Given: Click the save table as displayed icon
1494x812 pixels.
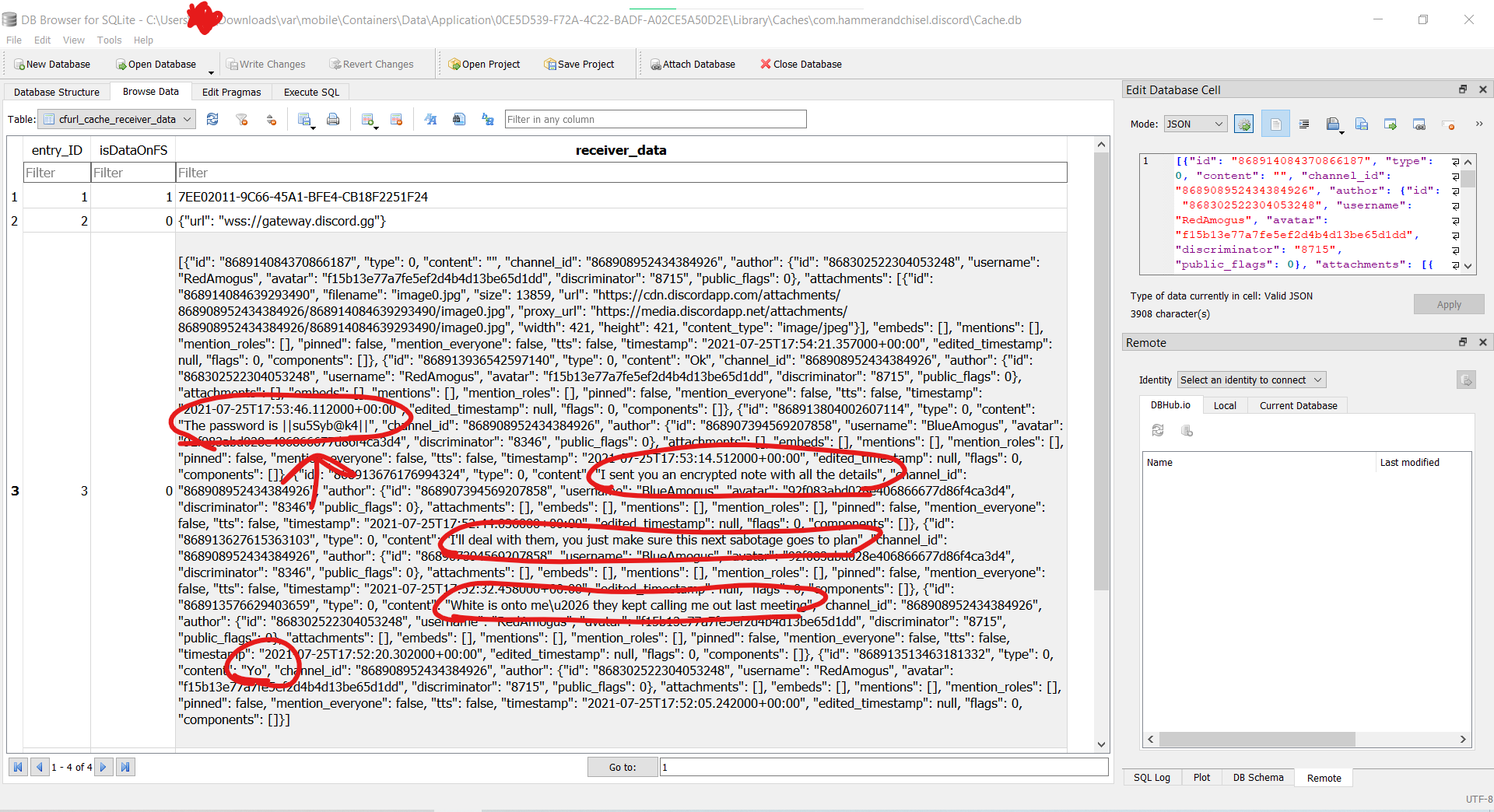Looking at the screenshot, I should pos(305,119).
